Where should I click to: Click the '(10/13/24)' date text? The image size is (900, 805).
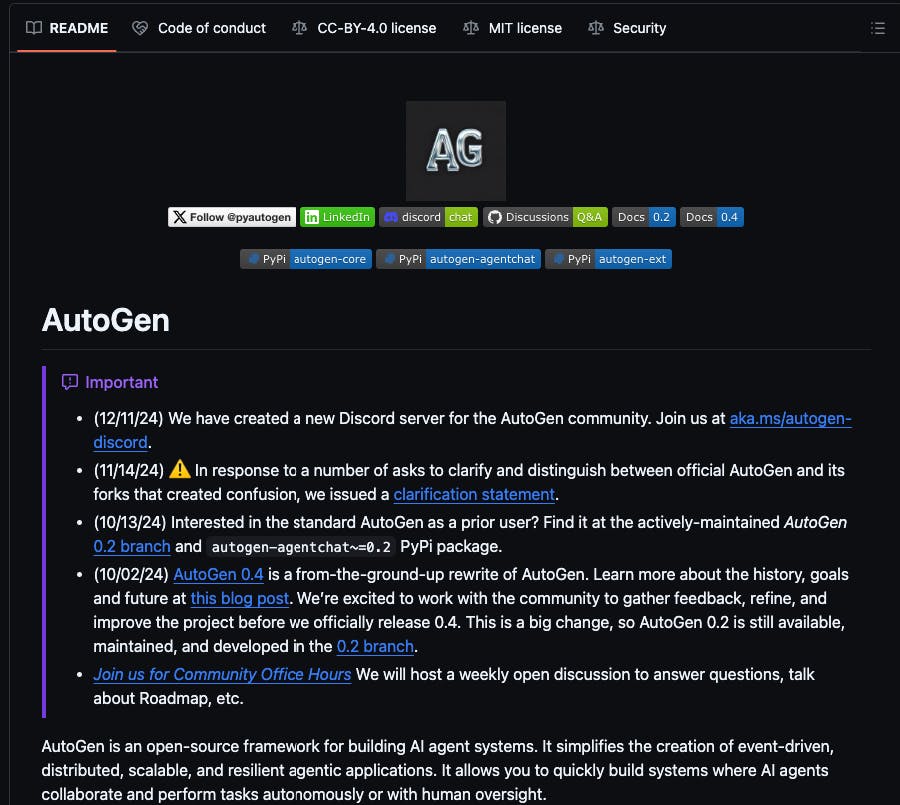pyautogui.click(x=130, y=523)
